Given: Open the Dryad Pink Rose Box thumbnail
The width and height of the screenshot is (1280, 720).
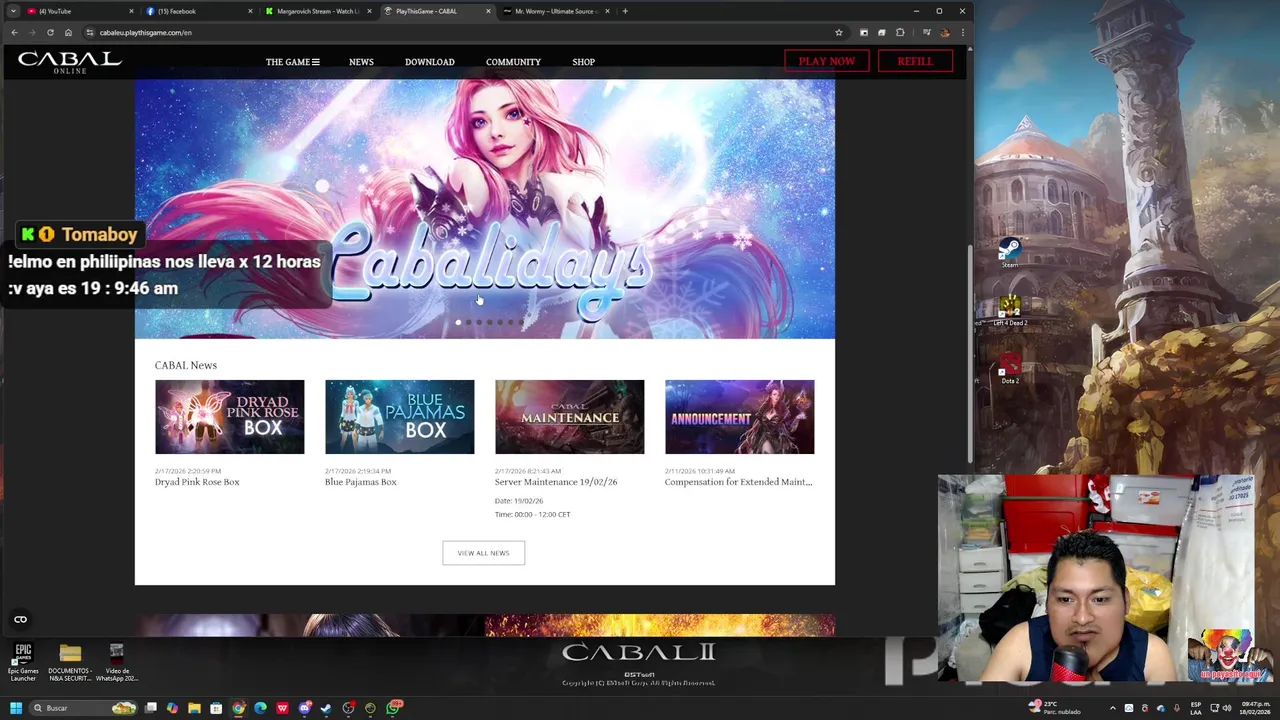Looking at the screenshot, I should pyautogui.click(x=229, y=417).
